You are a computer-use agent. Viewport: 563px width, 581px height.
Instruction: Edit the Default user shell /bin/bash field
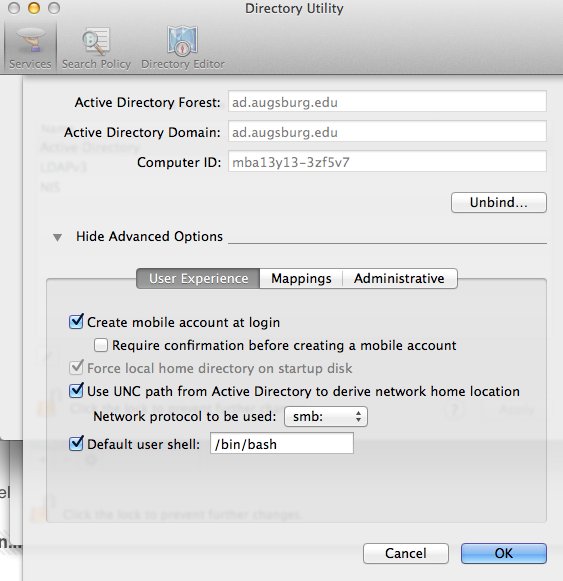click(282, 443)
